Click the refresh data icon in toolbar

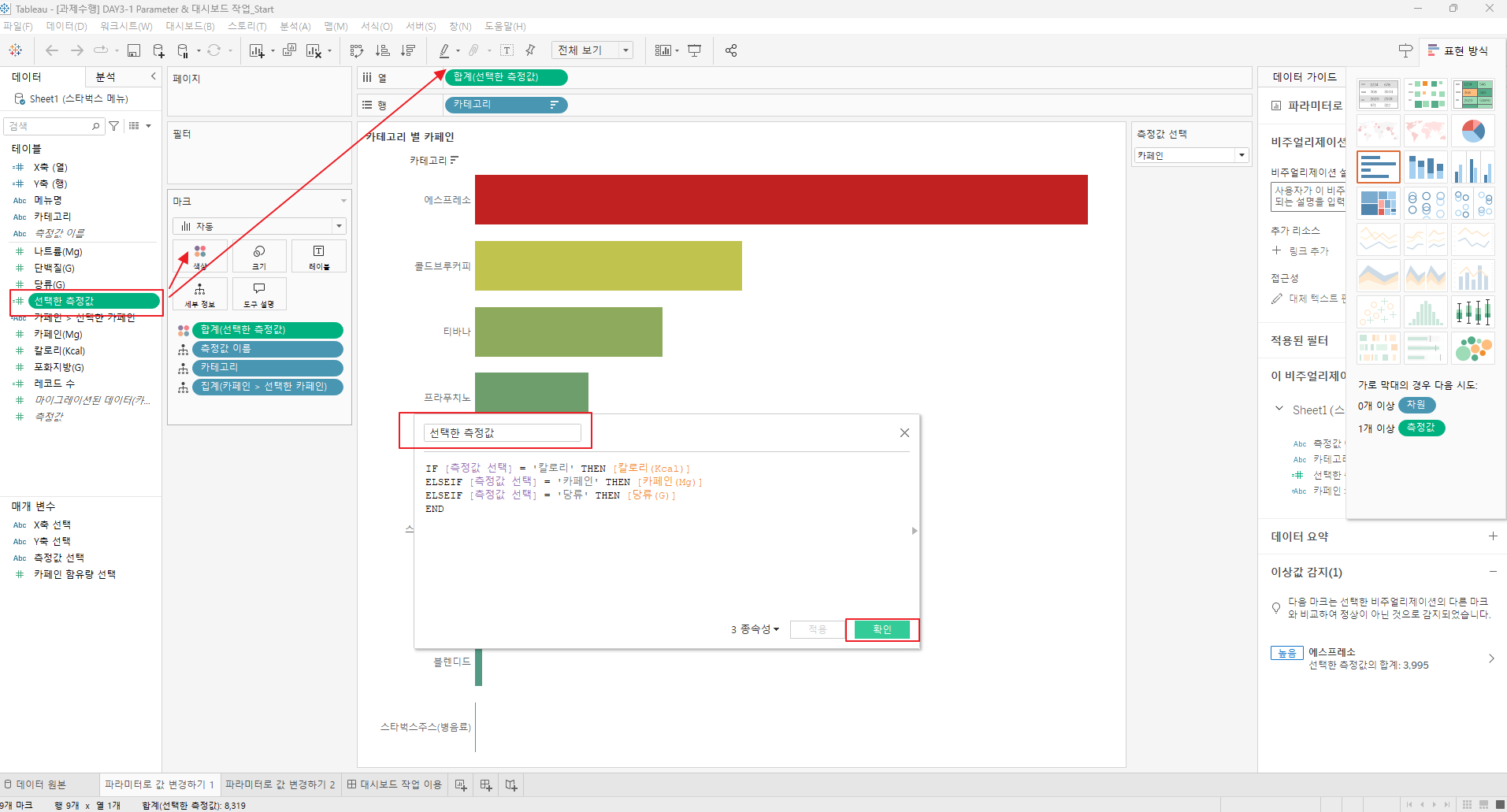click(213, 50)
